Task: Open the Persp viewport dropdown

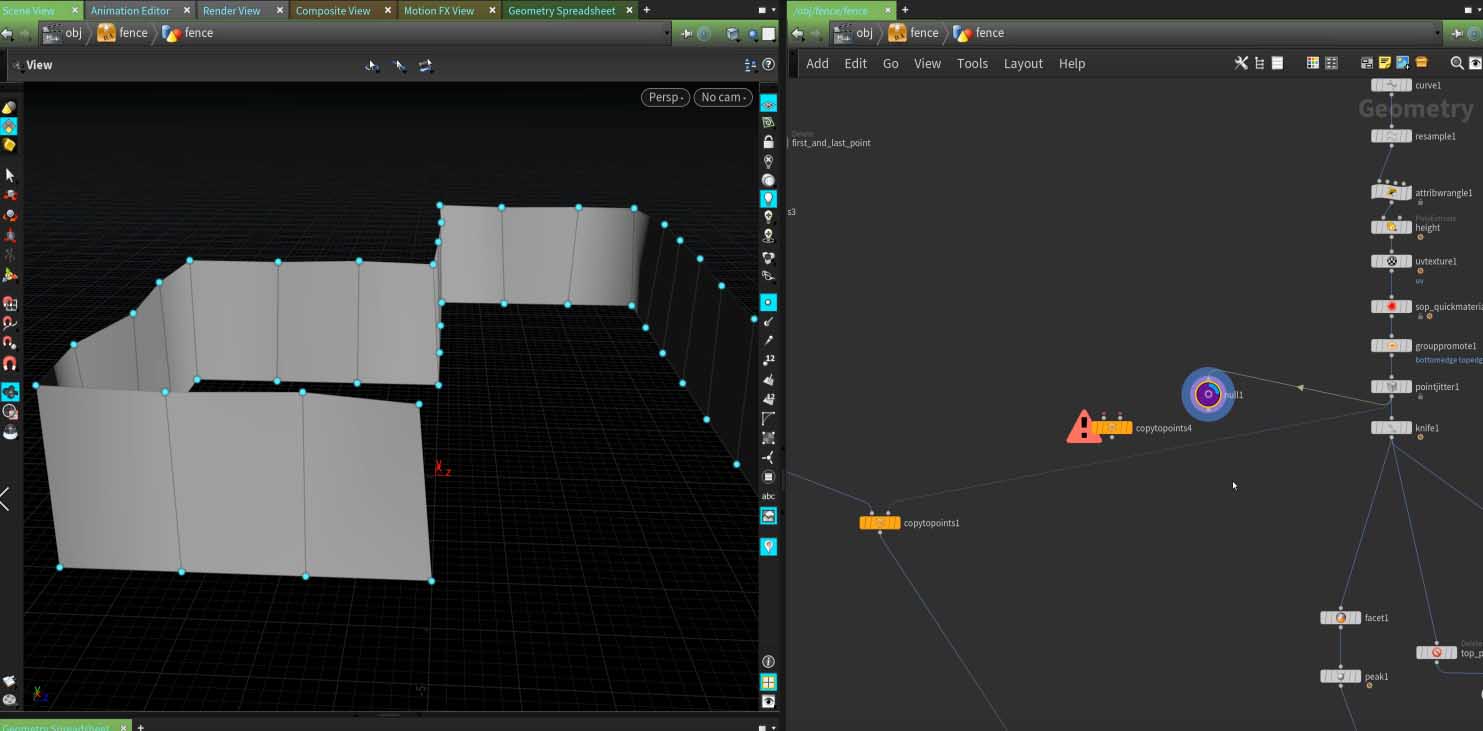Action: 665,97
